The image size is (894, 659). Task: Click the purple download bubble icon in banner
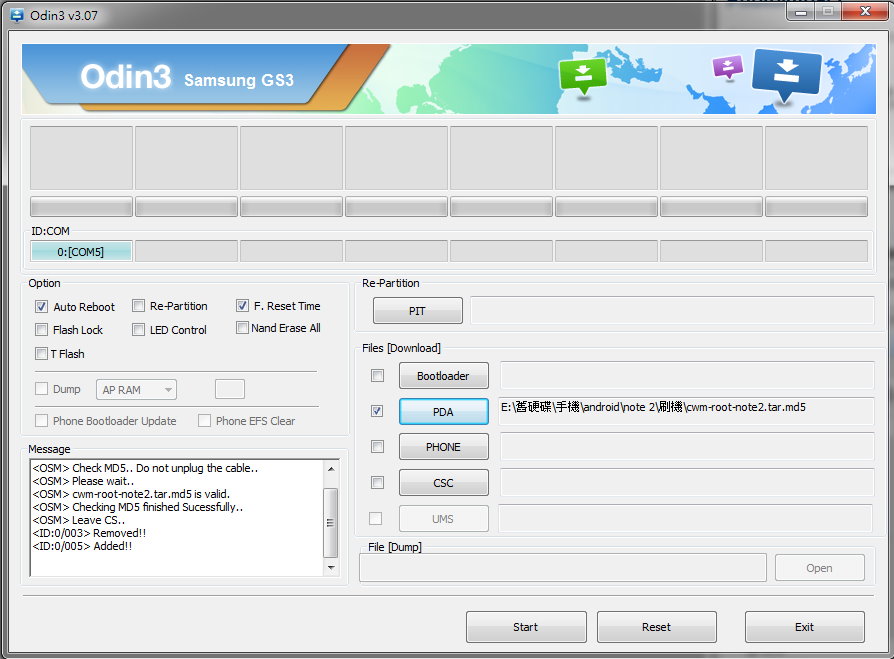(x=728, y=67)
